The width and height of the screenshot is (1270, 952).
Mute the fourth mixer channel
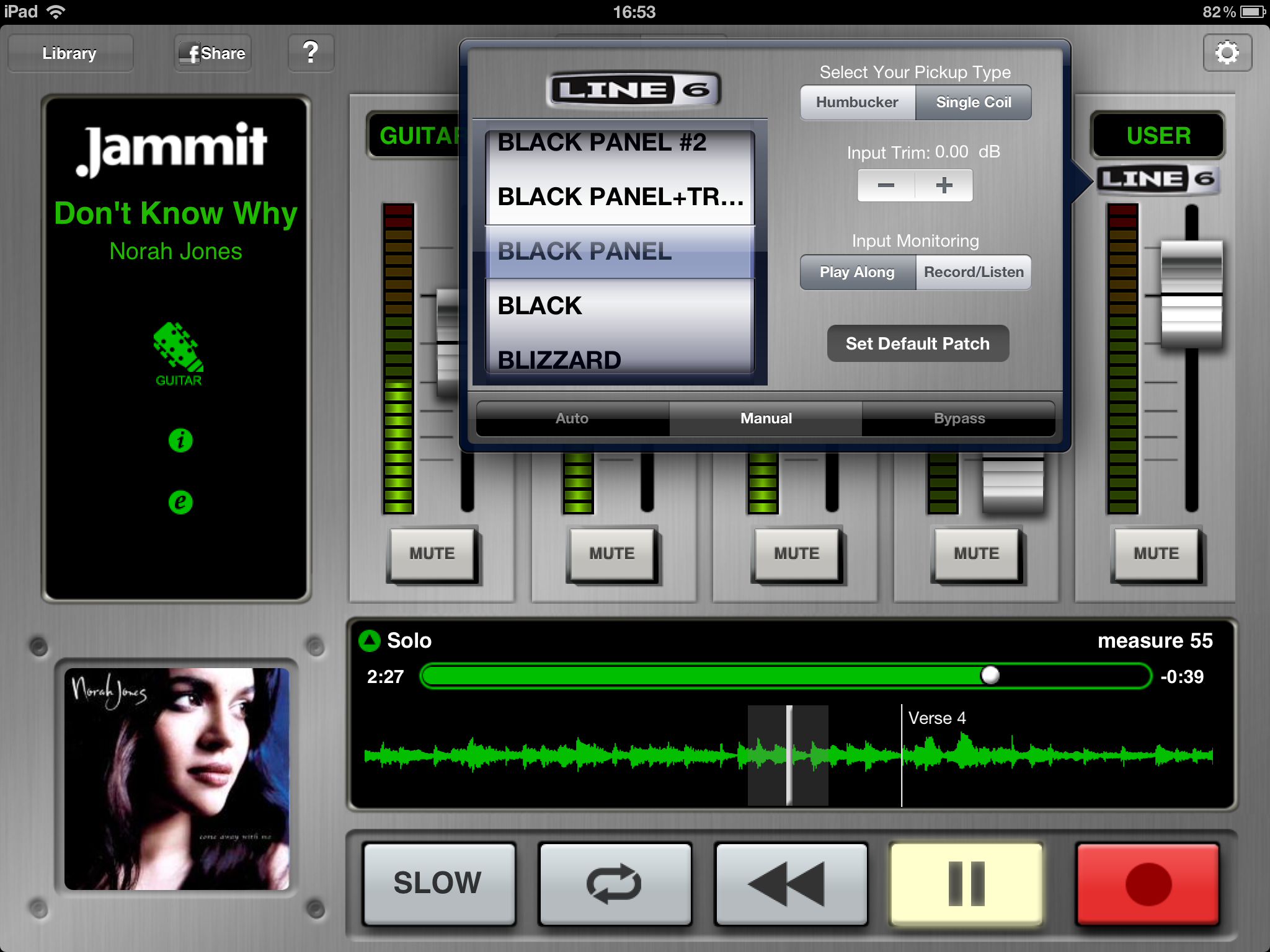click(x=977, y=554)
